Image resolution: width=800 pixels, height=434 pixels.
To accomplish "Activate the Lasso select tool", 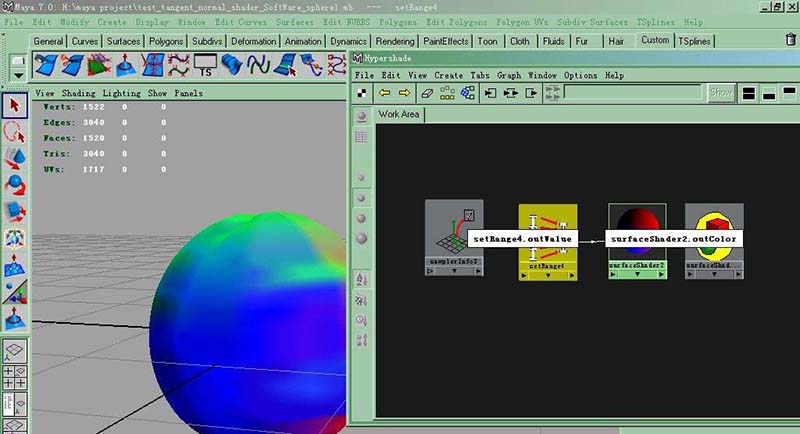I will point(14,133).
